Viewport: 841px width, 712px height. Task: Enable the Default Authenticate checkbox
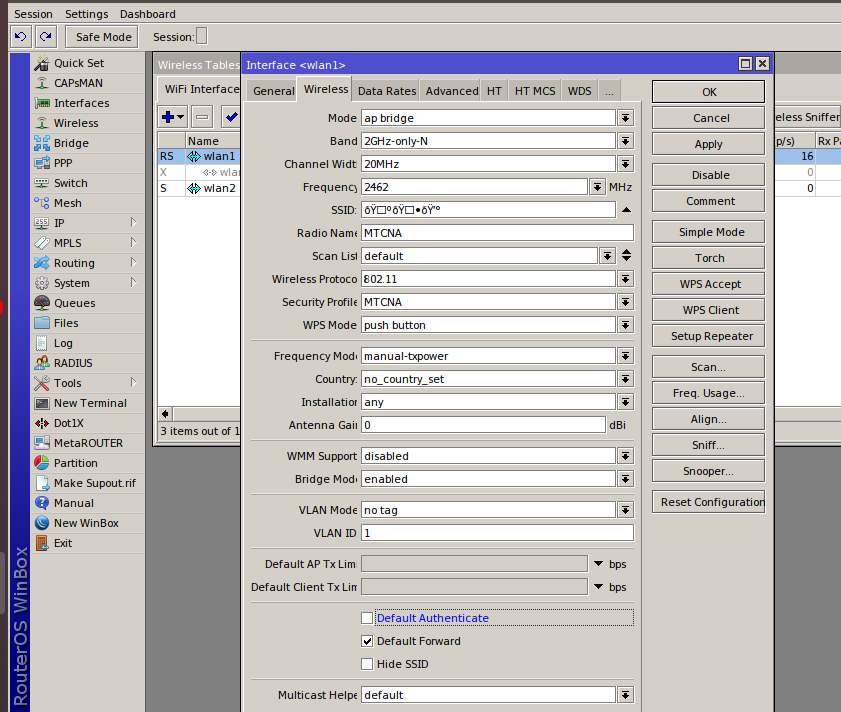pyautogui.click(x=367, y=618)
